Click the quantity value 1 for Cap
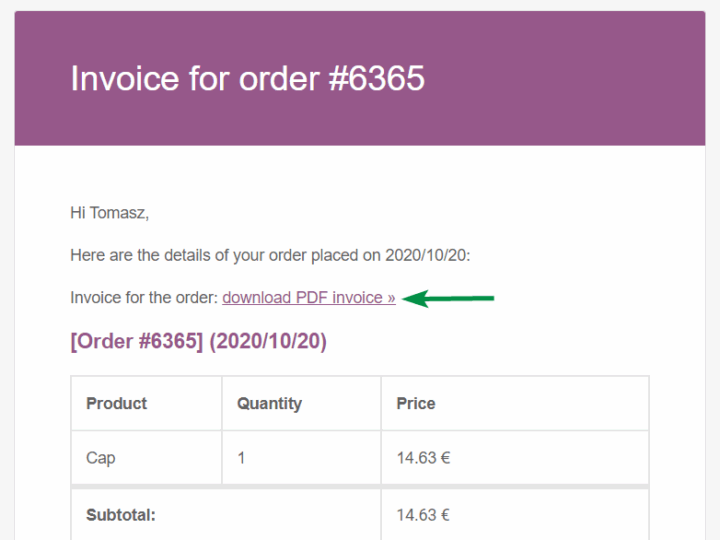This screenshot has width=720, height=540. (241, 458)
